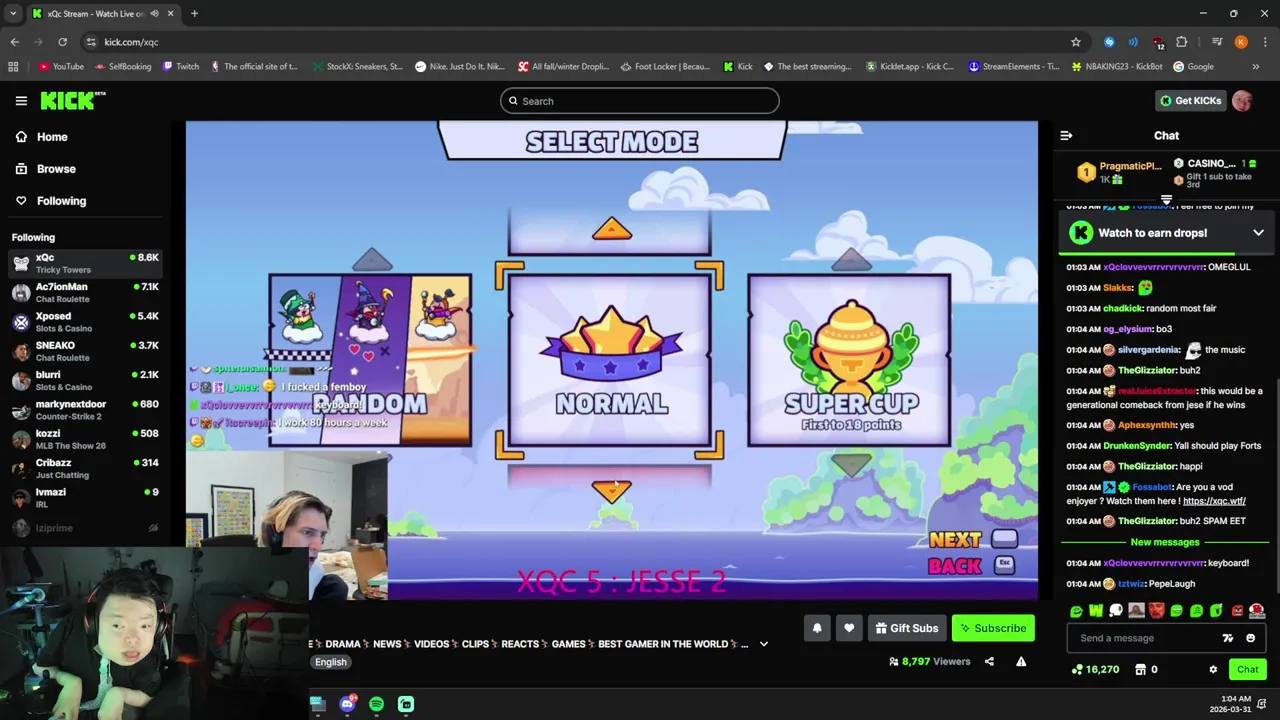
Task: Open the Chrome three-dot menu
Action: (1264, 42)
